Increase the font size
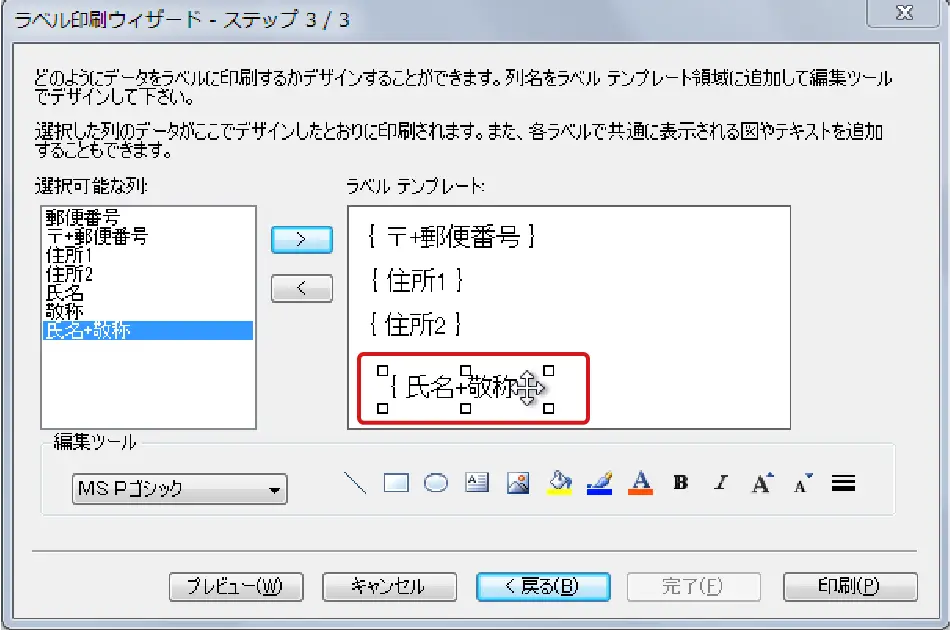 762,483
